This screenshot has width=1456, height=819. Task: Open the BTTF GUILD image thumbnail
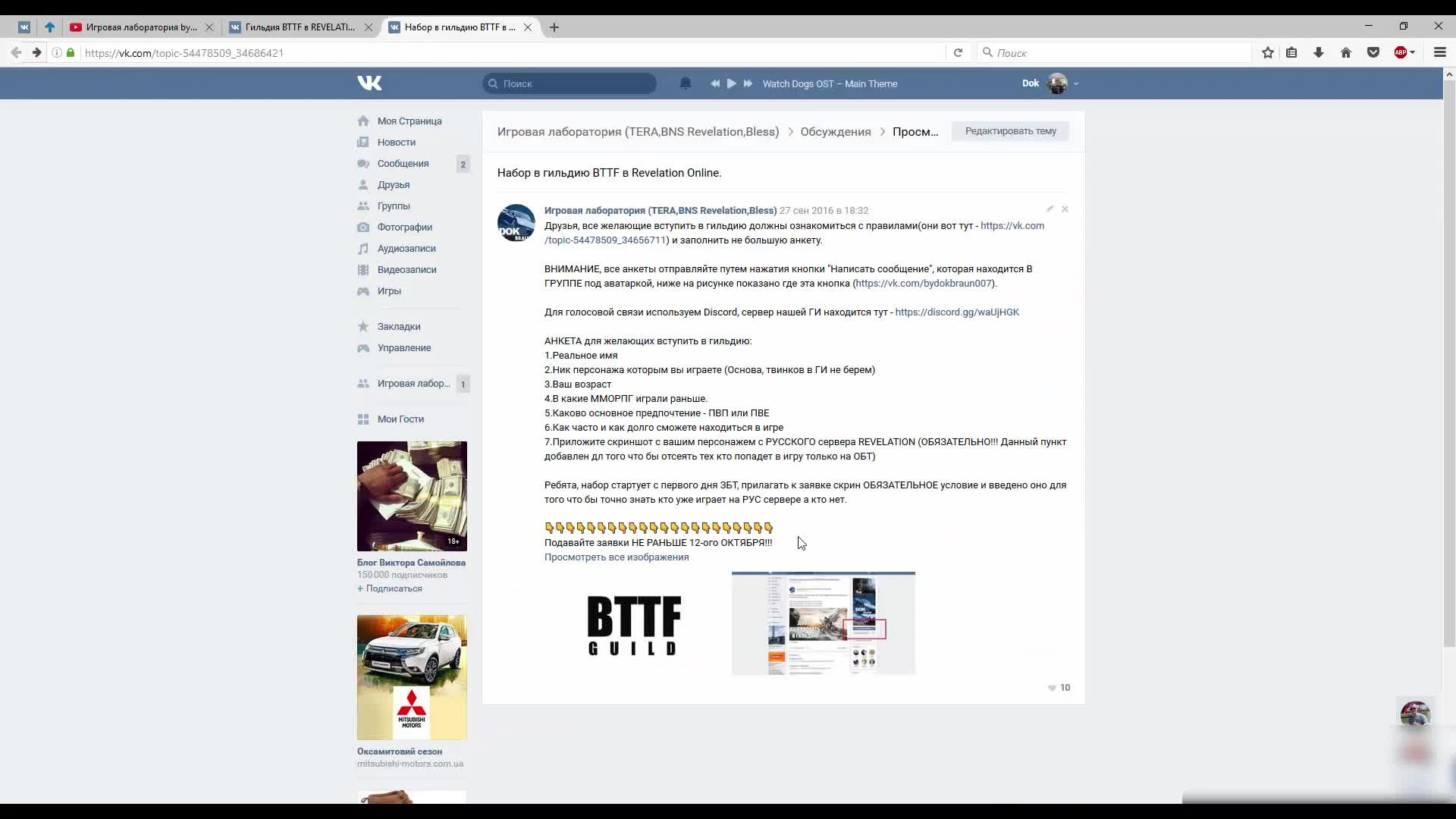tap(634, 624)
